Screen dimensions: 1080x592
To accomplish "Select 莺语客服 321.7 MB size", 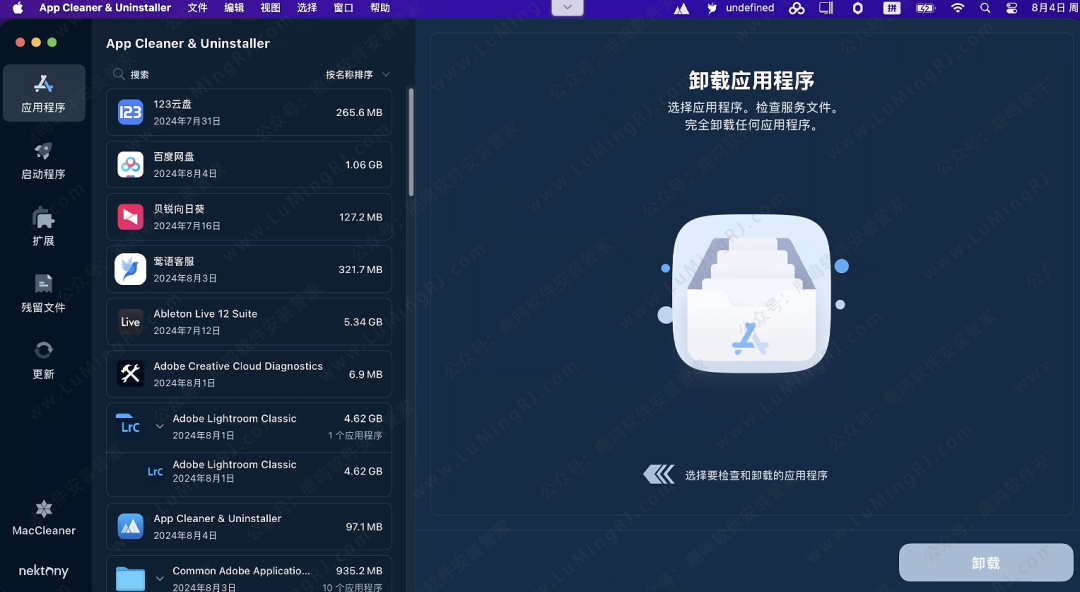I will click(360, 269).
